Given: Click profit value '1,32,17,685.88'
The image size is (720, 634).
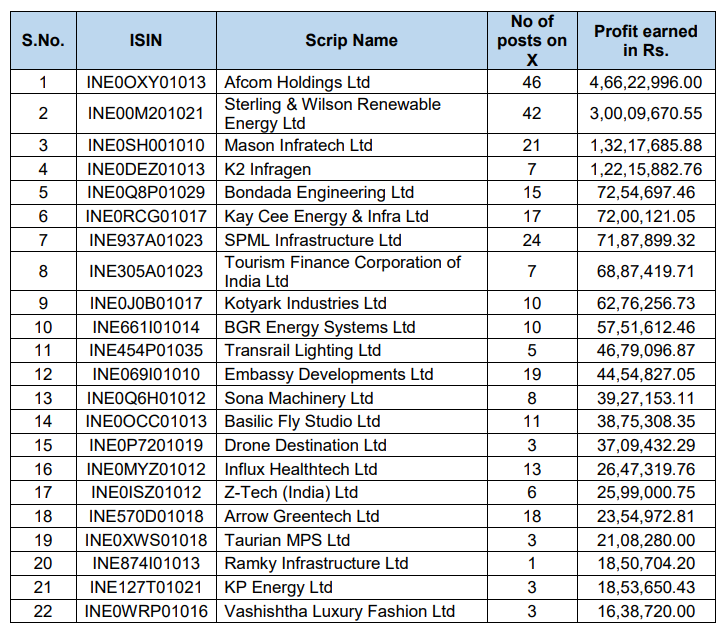Looking at the screenshot, I should click(646, 145).
